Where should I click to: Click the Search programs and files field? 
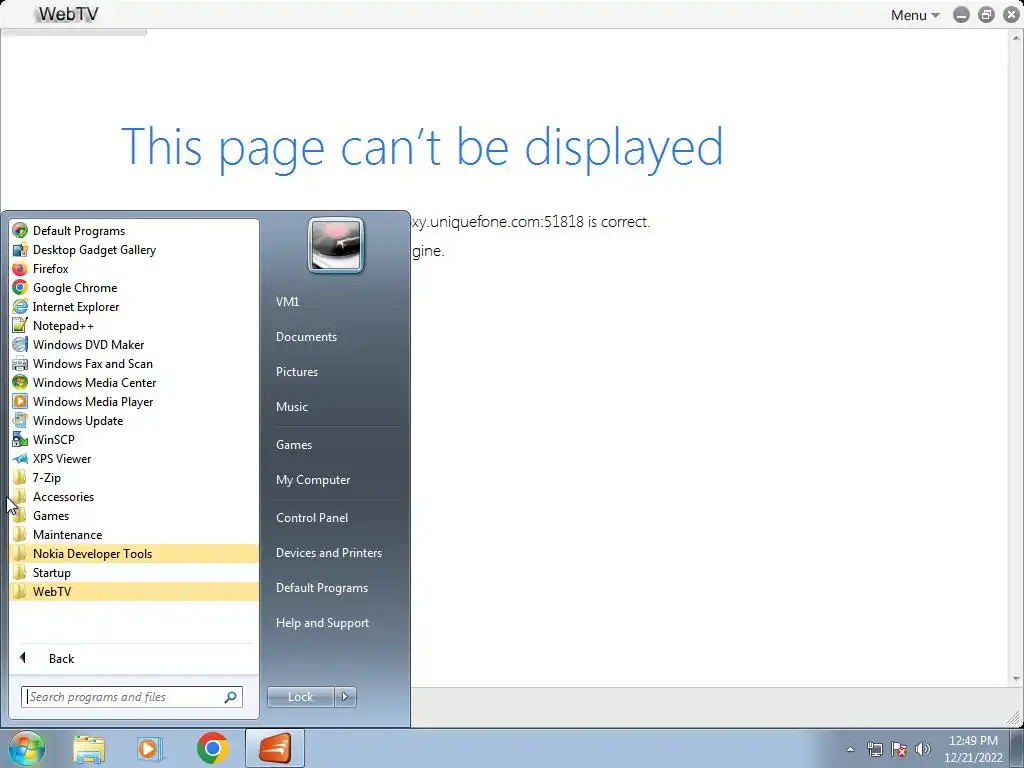[x=131, y=697]
